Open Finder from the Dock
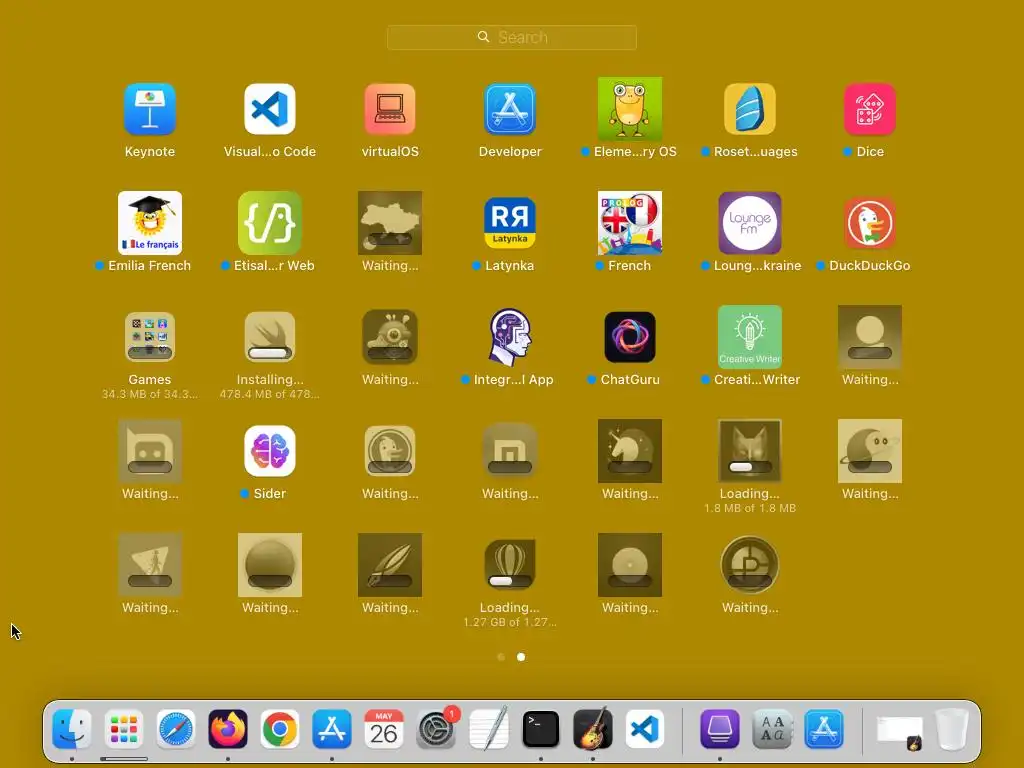 point(72,729)
